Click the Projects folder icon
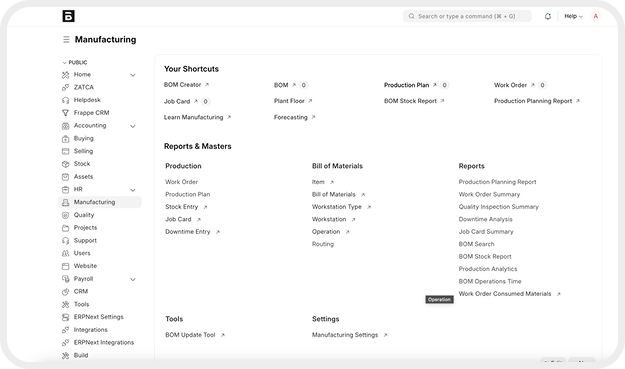The height and width of the screenshot is (369, 625). [x=65, y=228]
